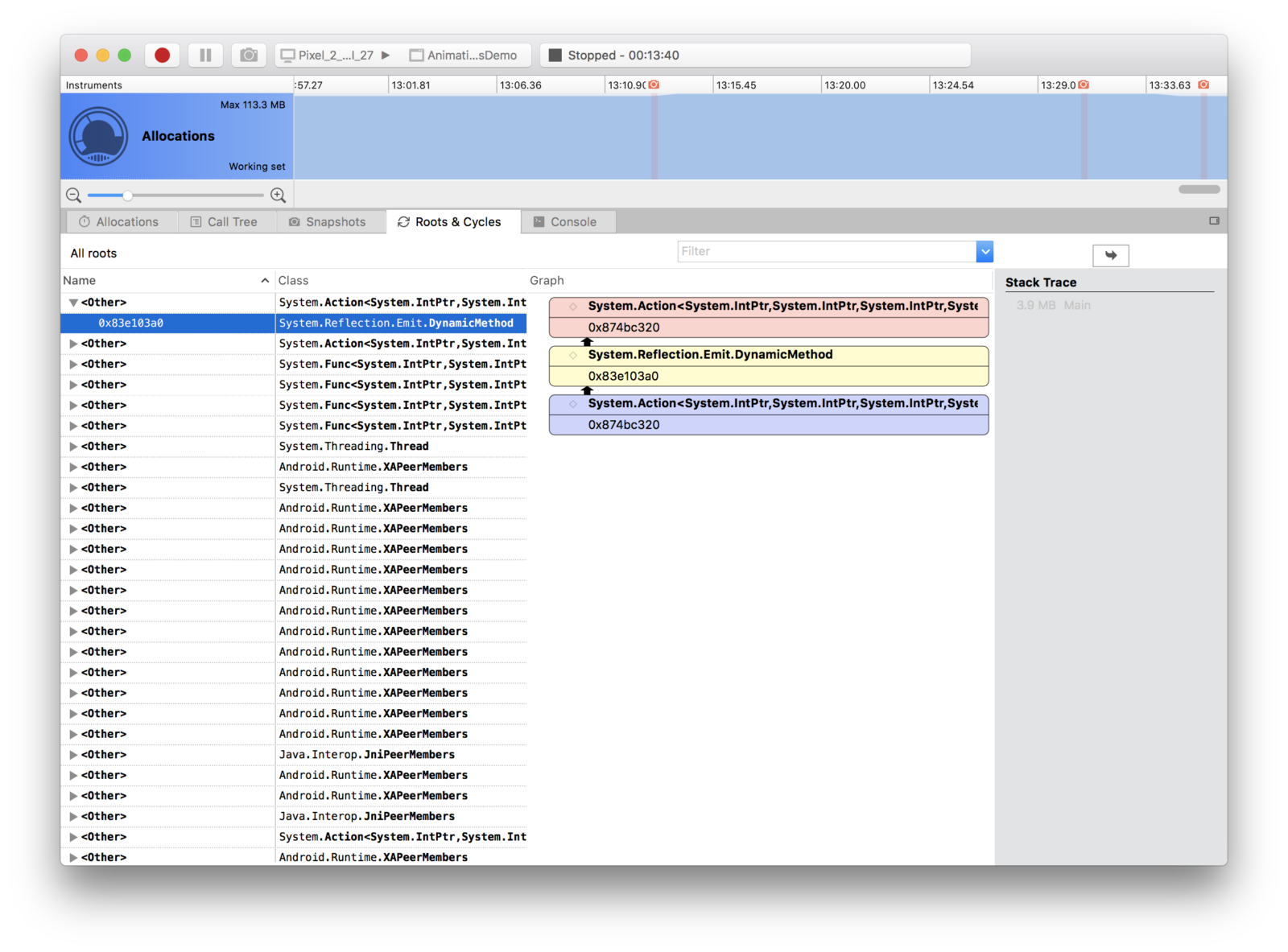Click the Stack Trace heading

[1041, 282]
